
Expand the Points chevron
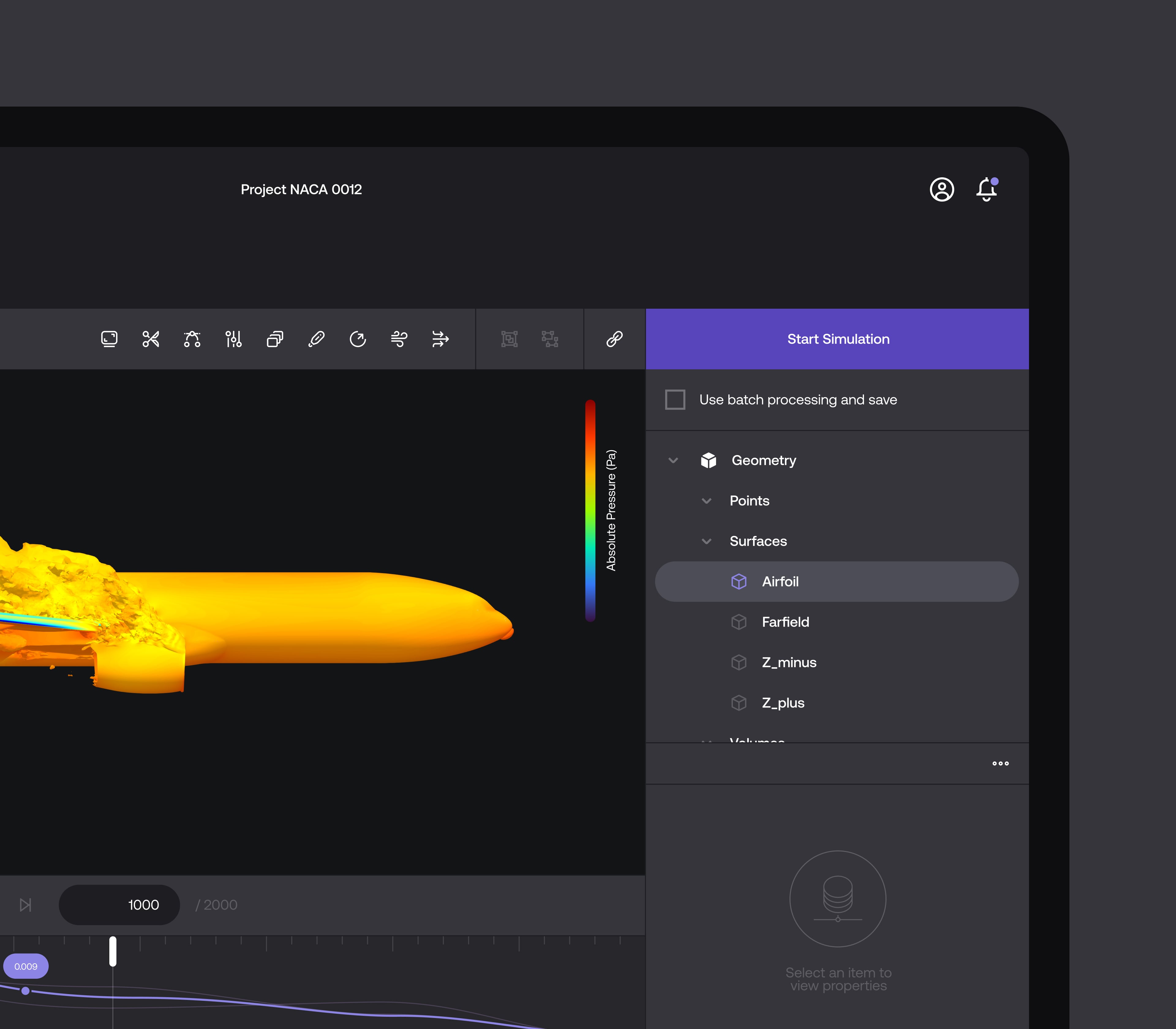[x=706, y=501]
